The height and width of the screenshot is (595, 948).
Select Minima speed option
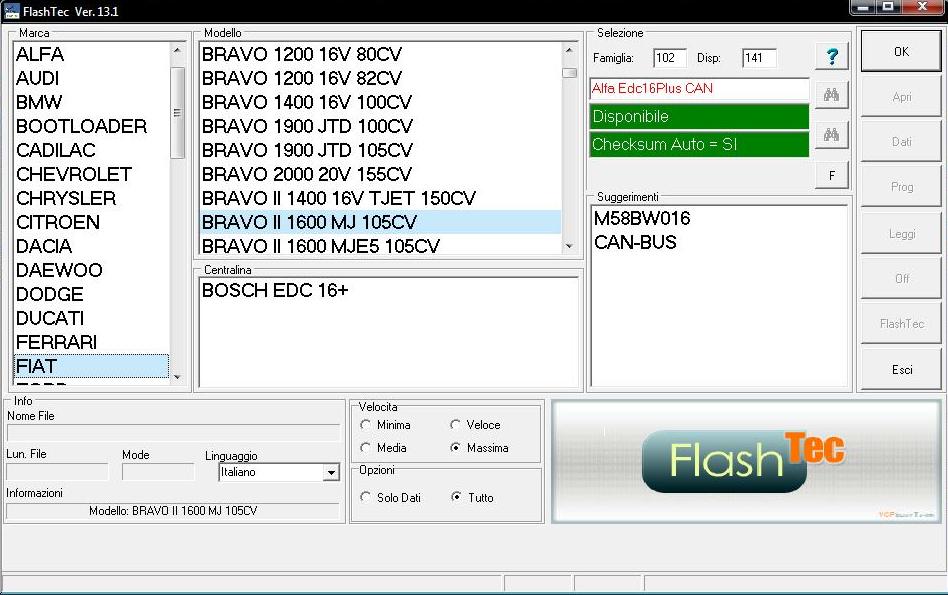point(365,425)
